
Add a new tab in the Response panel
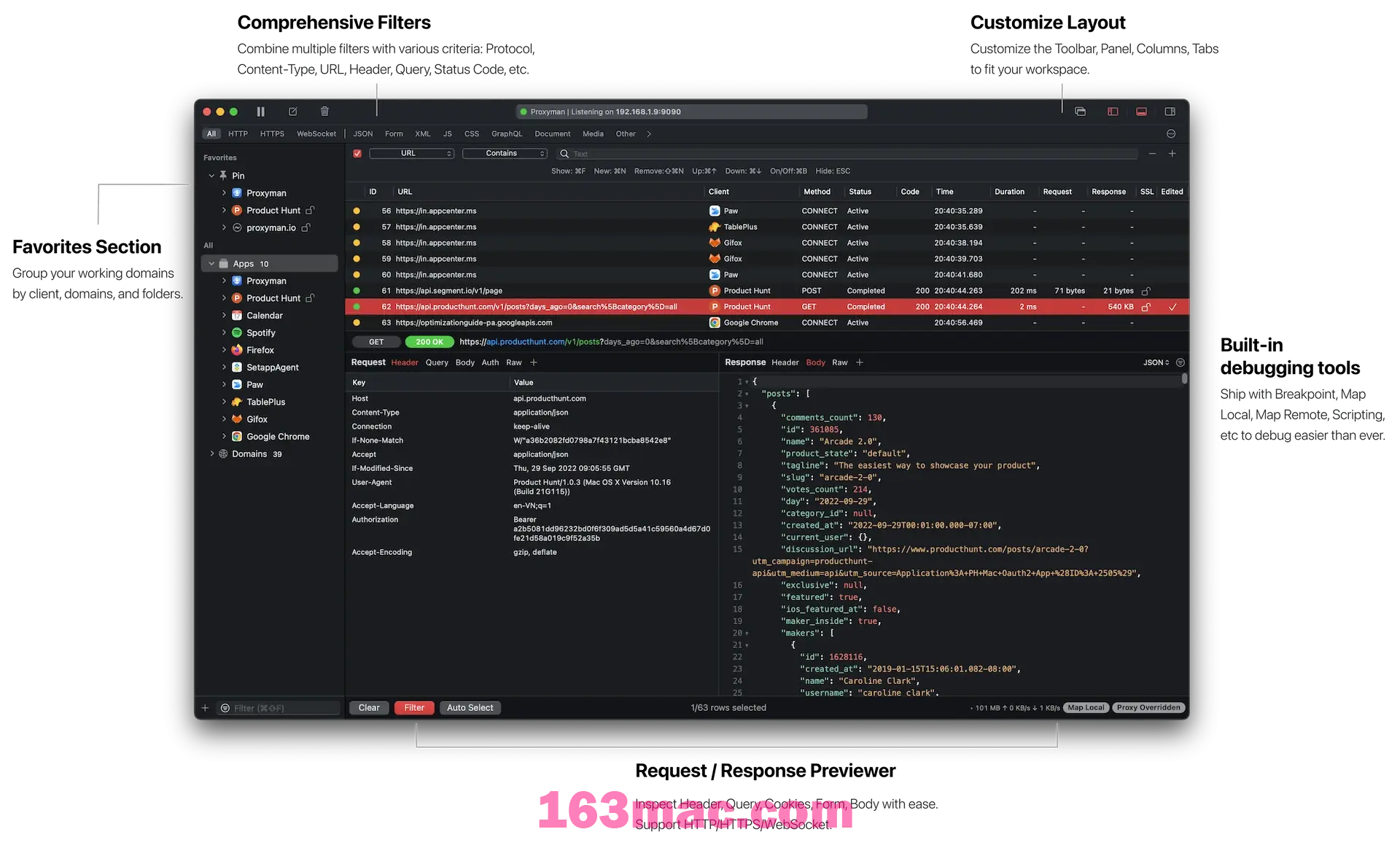860,362
